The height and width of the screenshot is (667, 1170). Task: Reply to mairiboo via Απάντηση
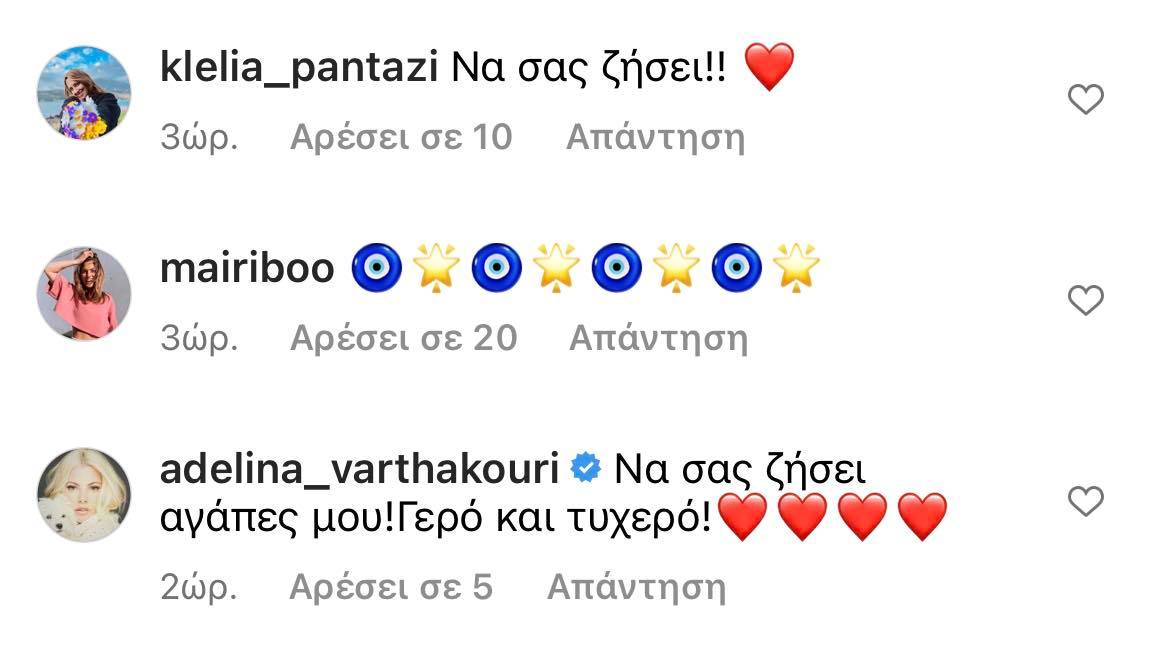coord(658,338)
